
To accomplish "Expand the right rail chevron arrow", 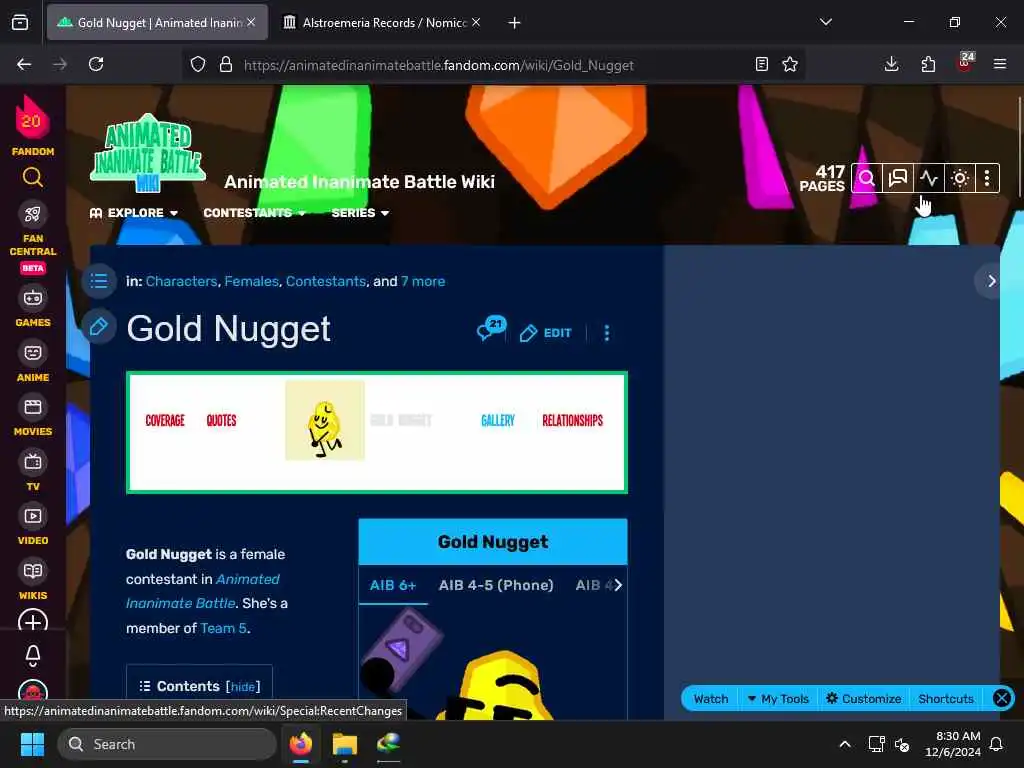I will pyautogui.click(x=991, y=281).
